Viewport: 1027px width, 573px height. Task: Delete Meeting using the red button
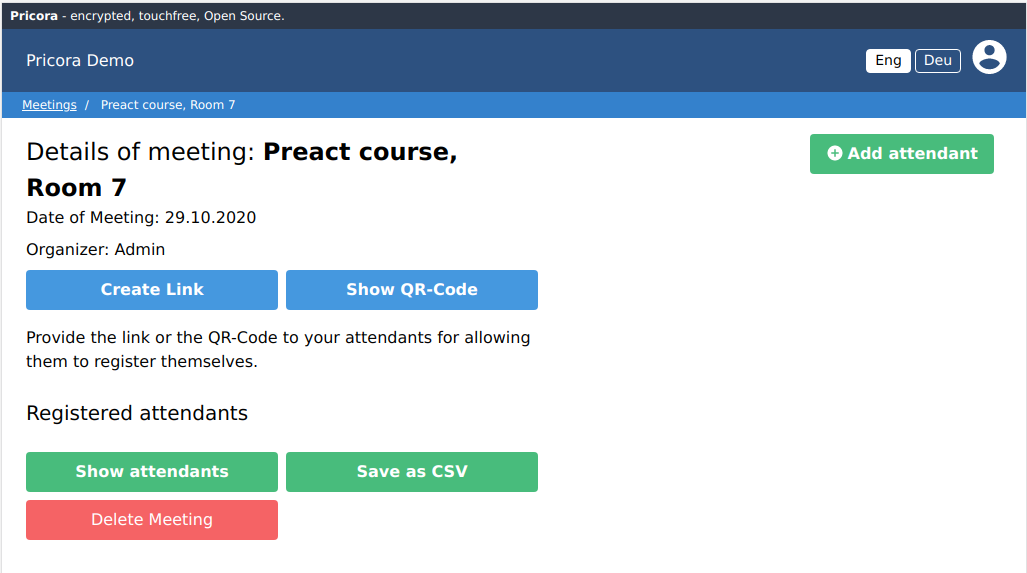(x=152, y=520)
